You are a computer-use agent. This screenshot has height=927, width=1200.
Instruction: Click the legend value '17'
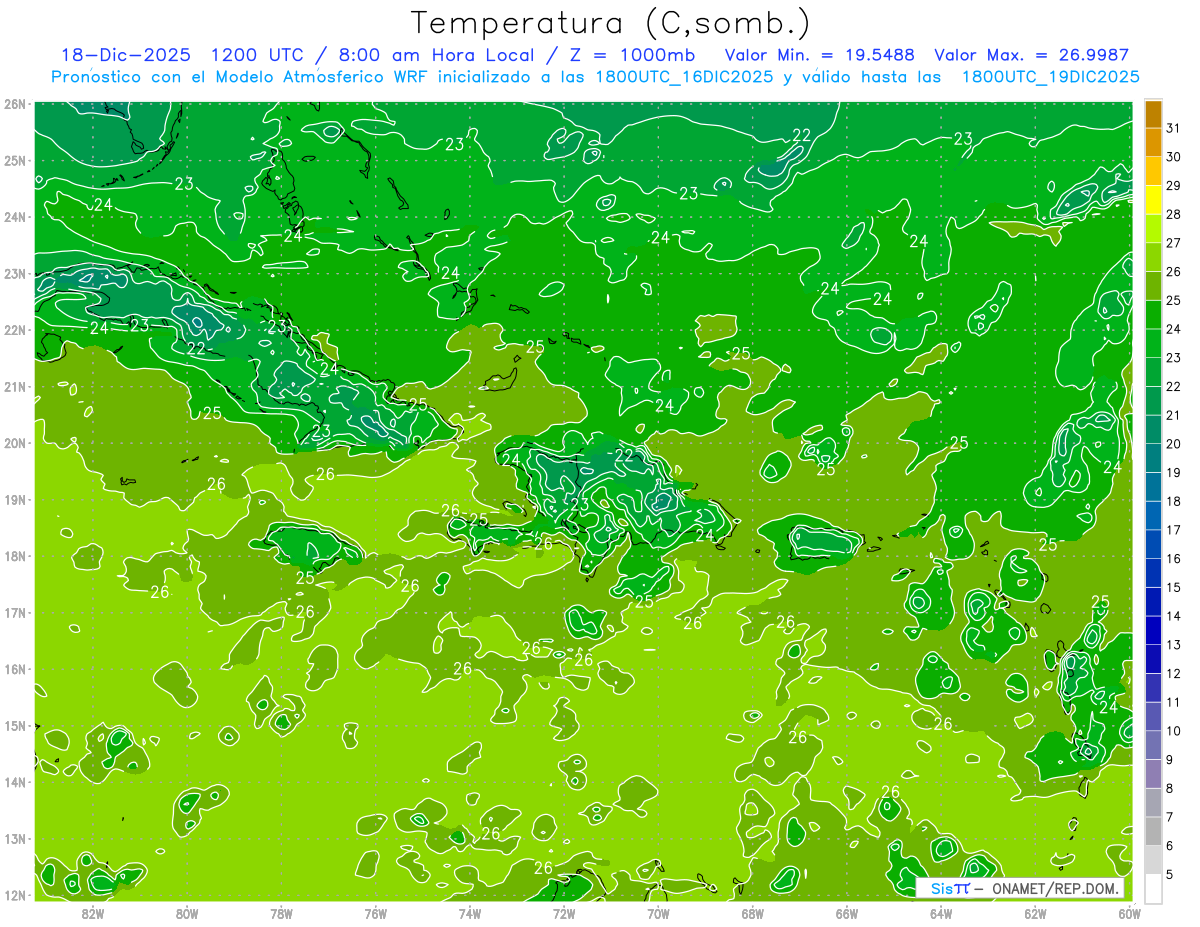[x=1174, y=530]
